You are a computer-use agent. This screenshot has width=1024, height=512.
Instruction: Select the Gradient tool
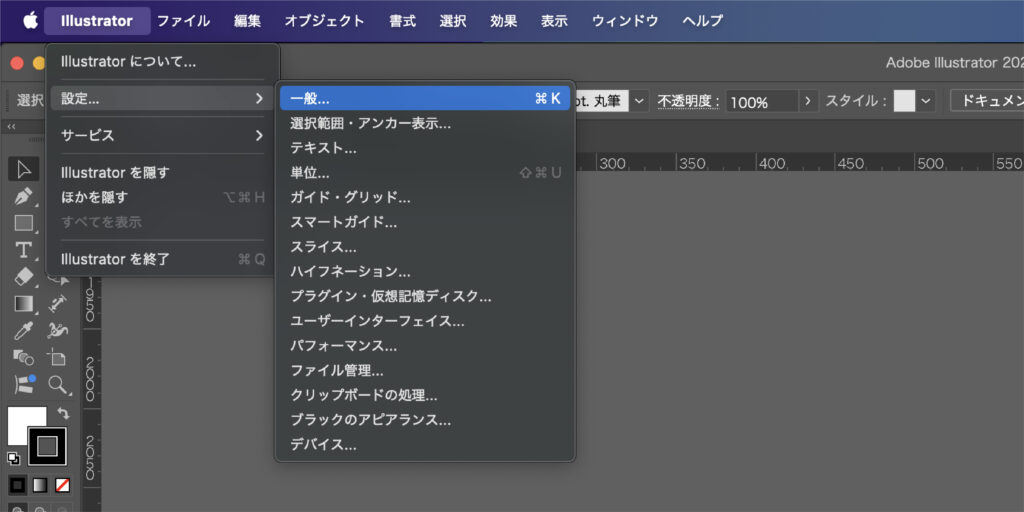24,304
